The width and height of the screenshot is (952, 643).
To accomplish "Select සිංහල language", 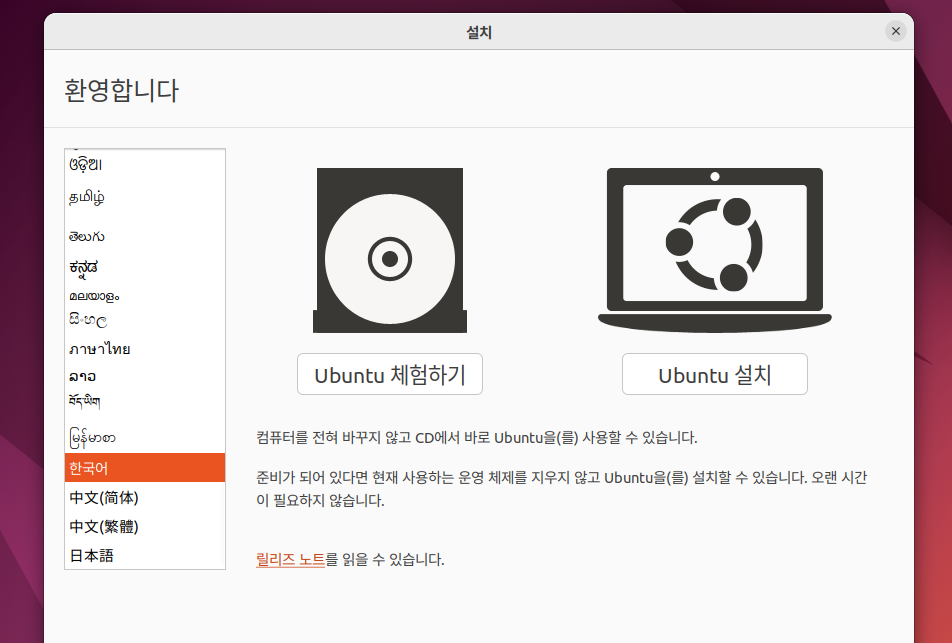I will point(144,320).
